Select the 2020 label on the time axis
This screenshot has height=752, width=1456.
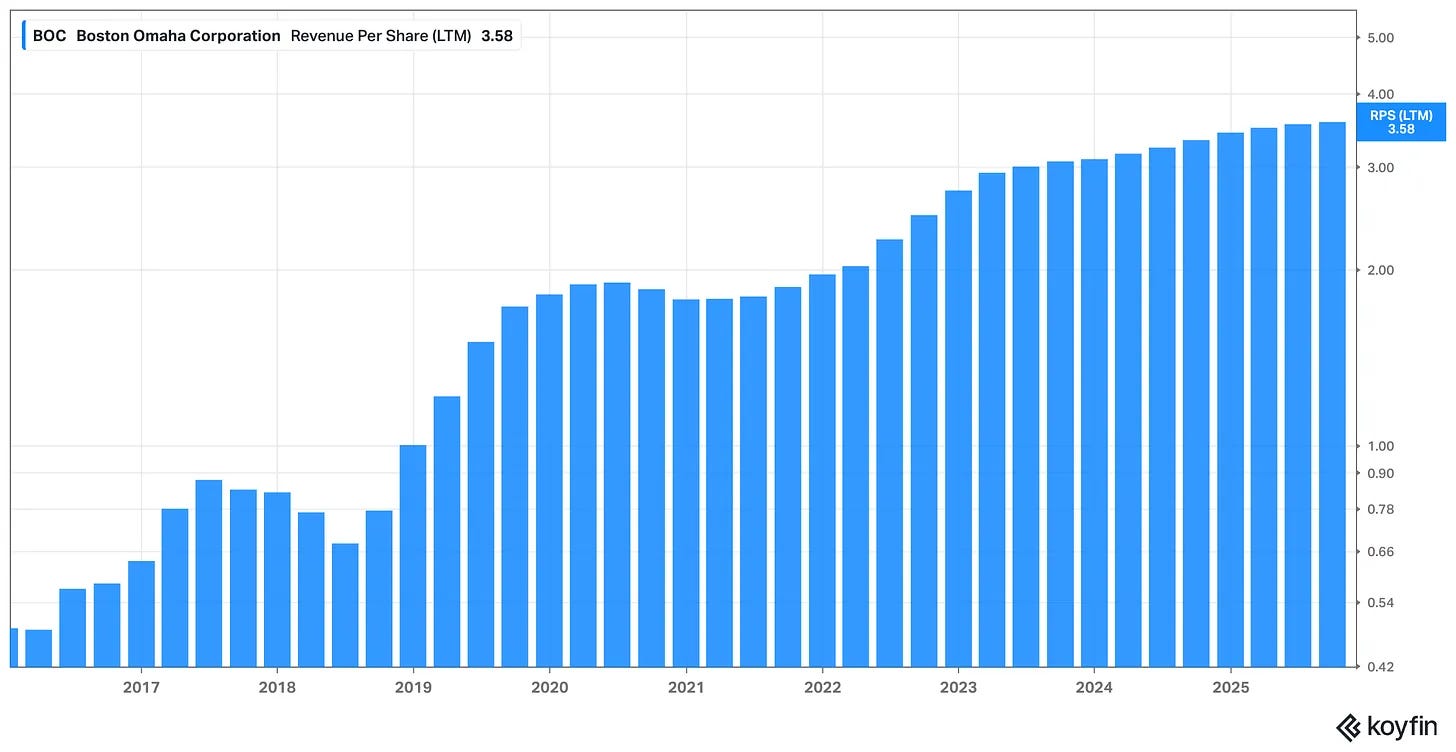pyautogui.click(x=549, y=688)
